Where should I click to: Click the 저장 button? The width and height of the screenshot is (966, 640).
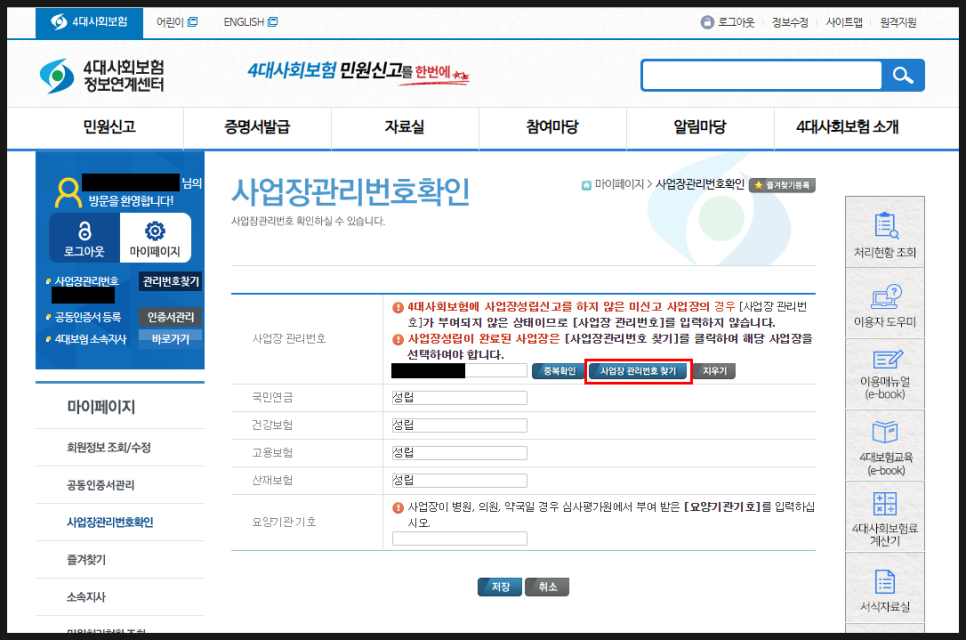(x=500, y=587)
